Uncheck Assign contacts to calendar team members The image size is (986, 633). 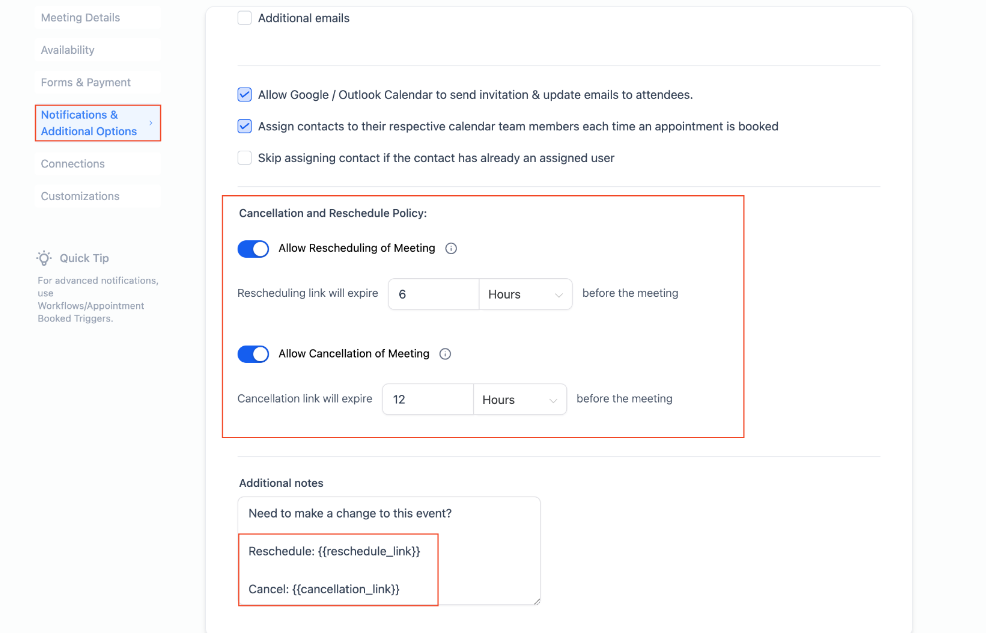click(245, 127)
